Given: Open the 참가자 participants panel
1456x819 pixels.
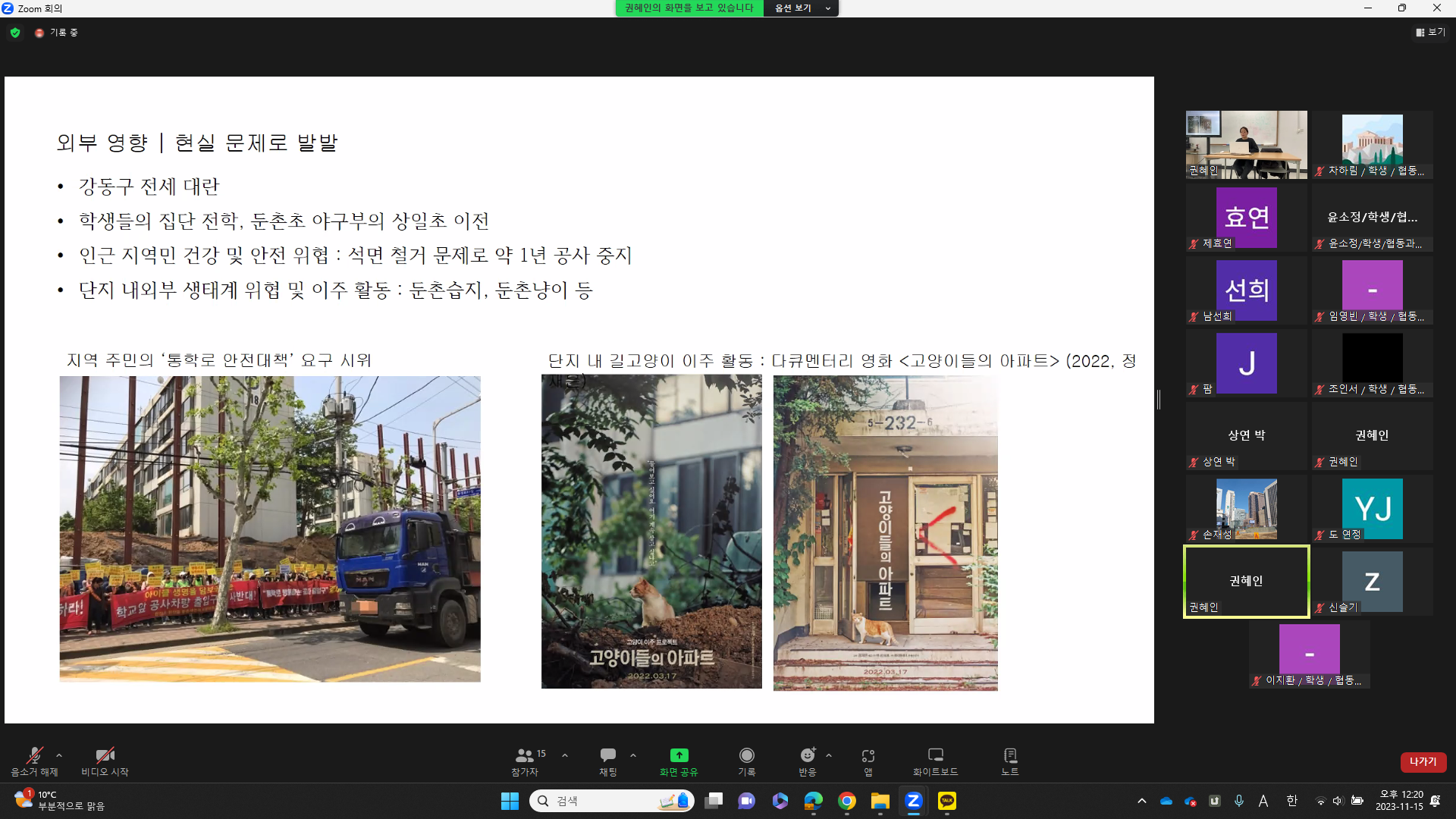Looking at the screenshot, I should click(x=525, y=761).
